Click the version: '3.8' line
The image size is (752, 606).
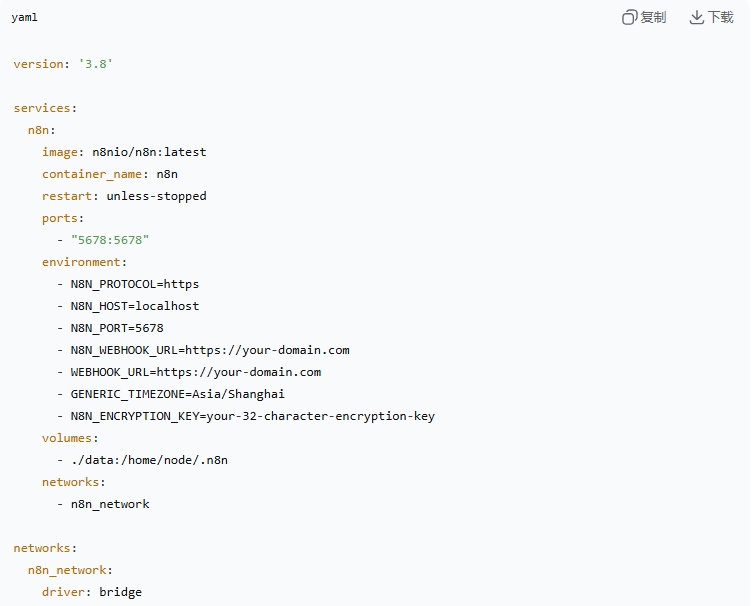(x=63, y=64)
